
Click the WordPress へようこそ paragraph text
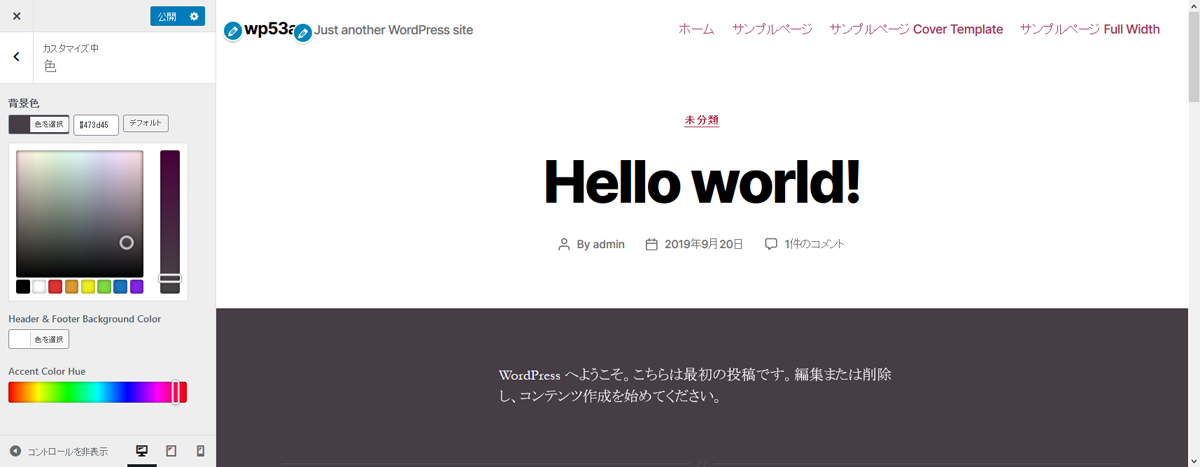click(x=697, y=385)
